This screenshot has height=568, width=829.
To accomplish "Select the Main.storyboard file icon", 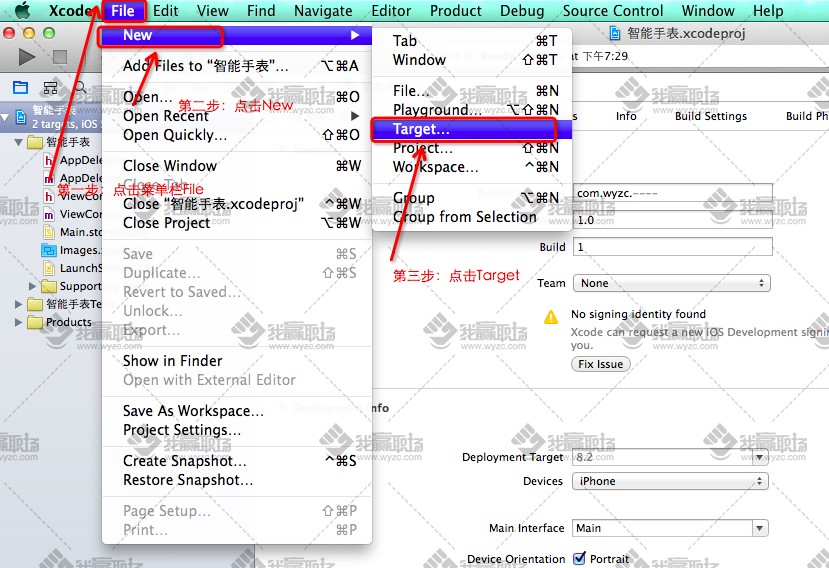I will pyautogui.click(x=49, y=232).
